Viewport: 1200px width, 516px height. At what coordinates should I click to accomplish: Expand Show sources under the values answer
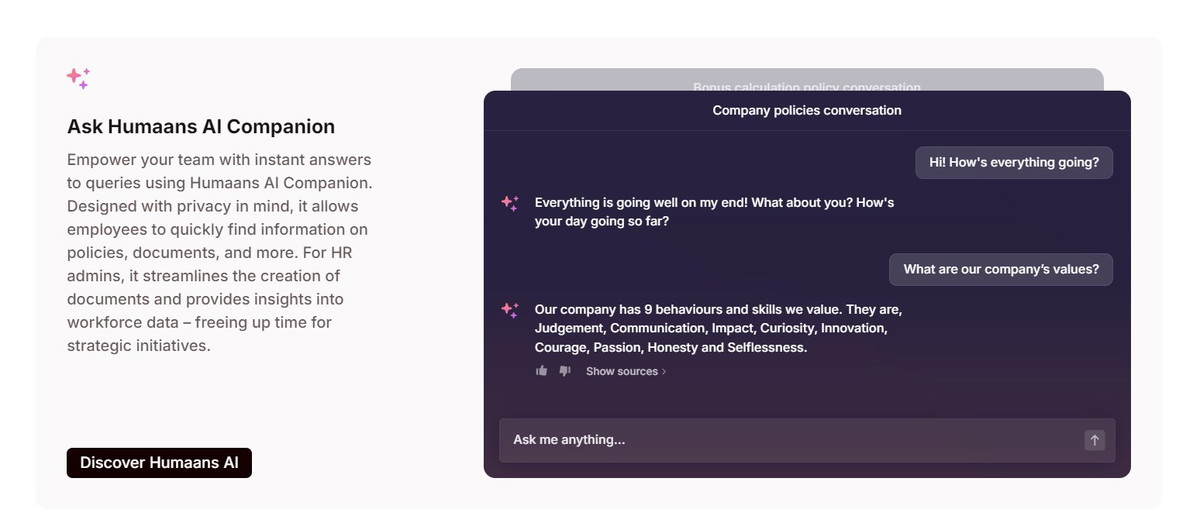(x=622, y=372)
